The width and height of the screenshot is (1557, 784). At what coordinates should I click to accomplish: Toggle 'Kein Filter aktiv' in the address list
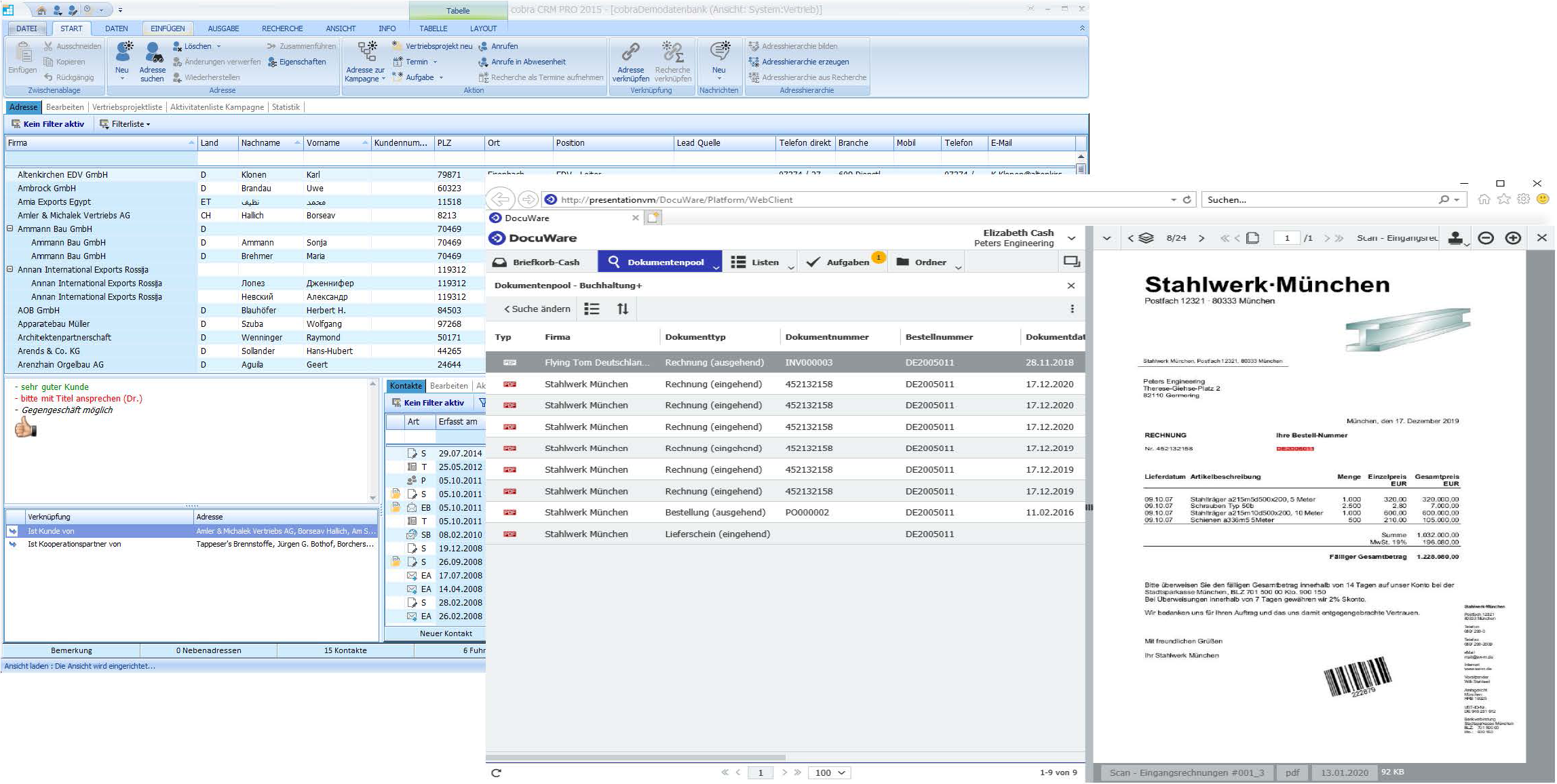pyautogui.click(x=48, y=123)
